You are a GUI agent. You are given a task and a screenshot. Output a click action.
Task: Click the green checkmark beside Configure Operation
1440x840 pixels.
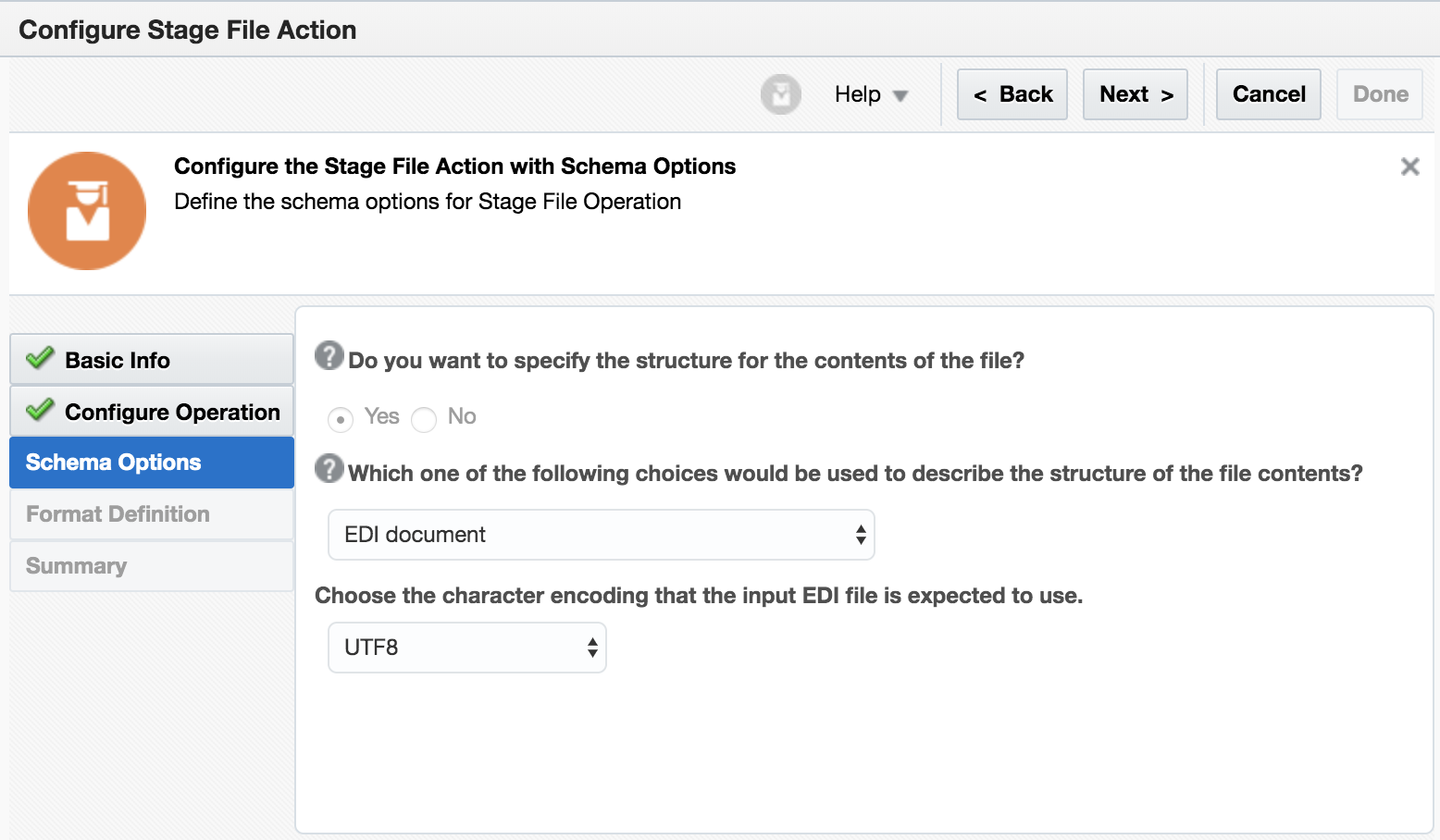40,411
